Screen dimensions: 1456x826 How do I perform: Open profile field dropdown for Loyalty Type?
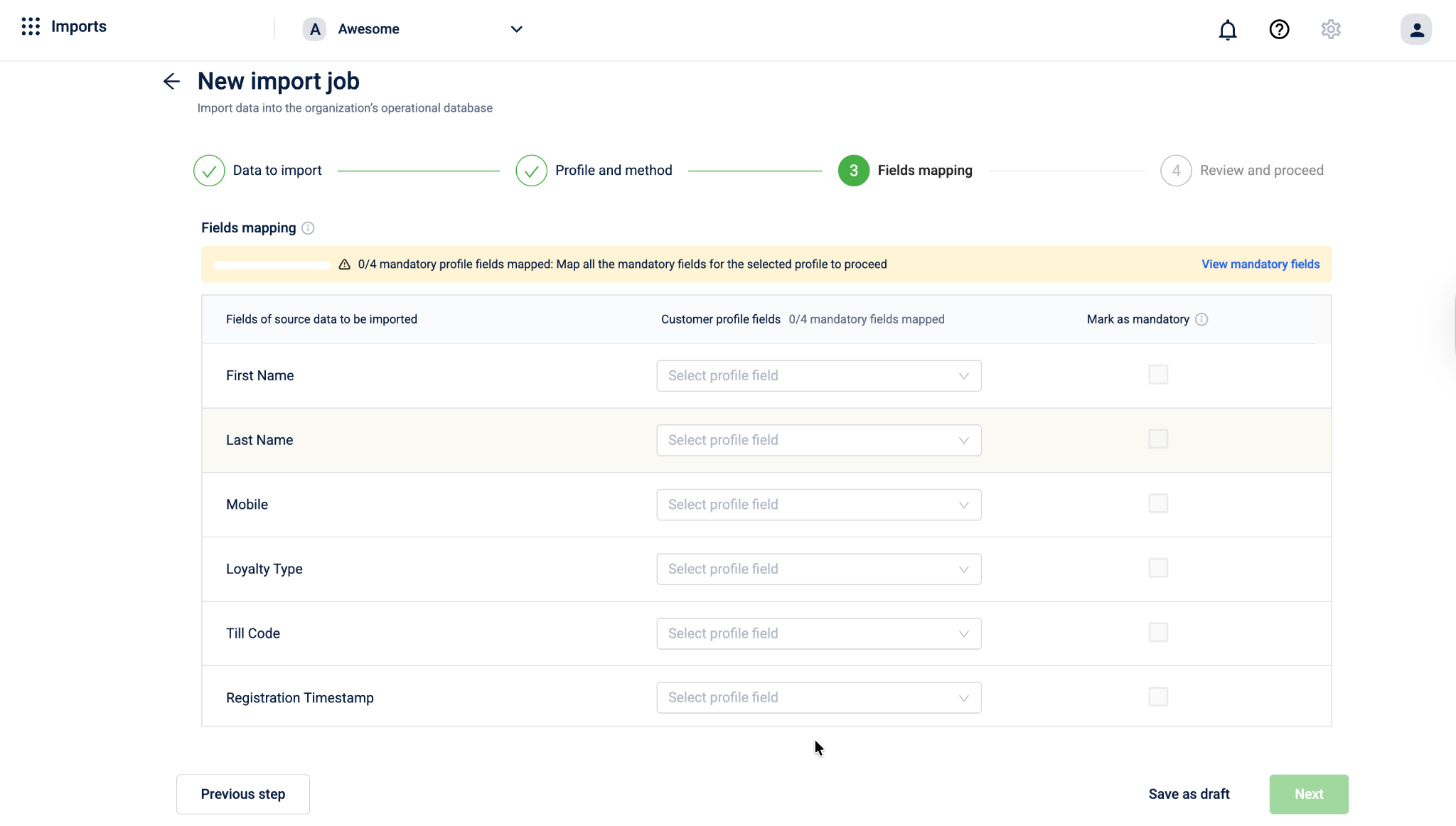(x=818, y=569)
